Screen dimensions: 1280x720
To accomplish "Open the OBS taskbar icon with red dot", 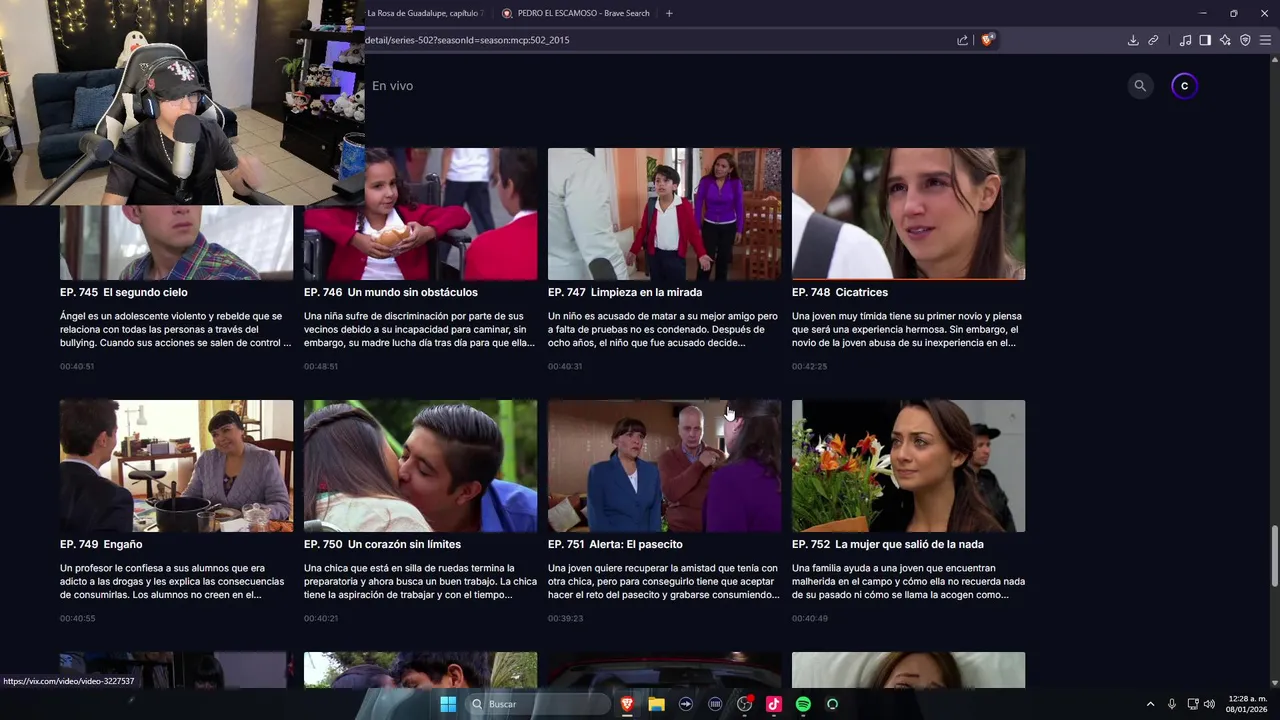I will point(744,704).
